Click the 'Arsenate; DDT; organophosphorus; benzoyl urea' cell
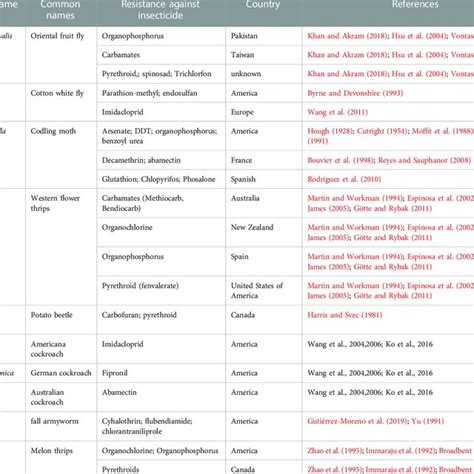The width and height of the screenshot is (474, 474). click(x=160, y=136)
